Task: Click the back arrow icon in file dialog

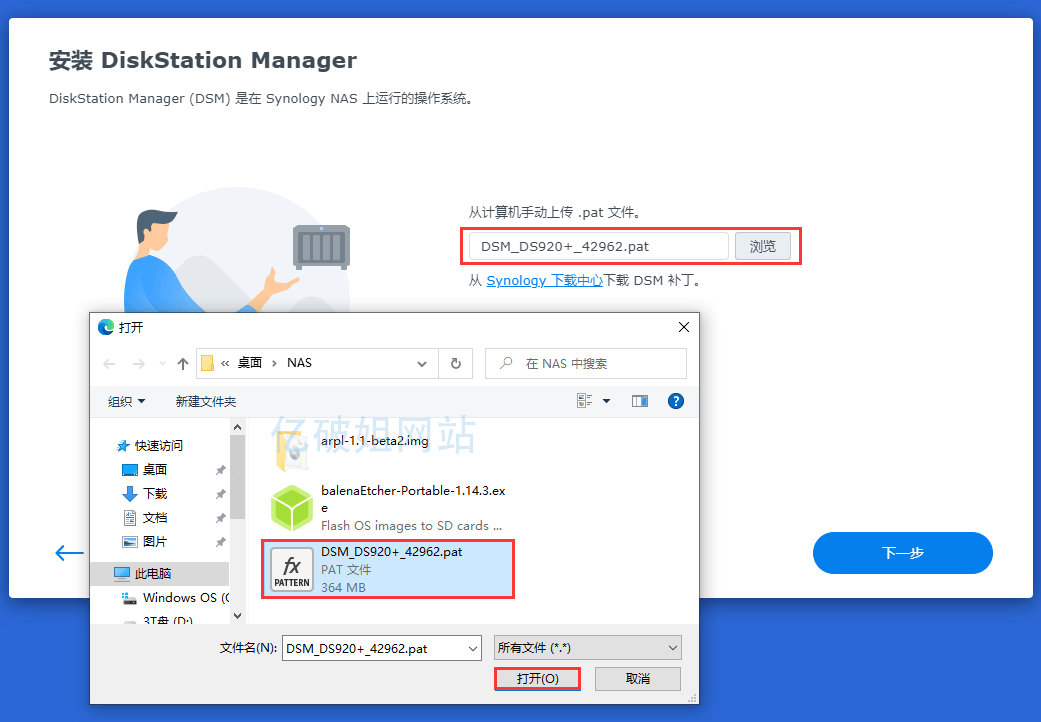Action: [x=110, y=364]
